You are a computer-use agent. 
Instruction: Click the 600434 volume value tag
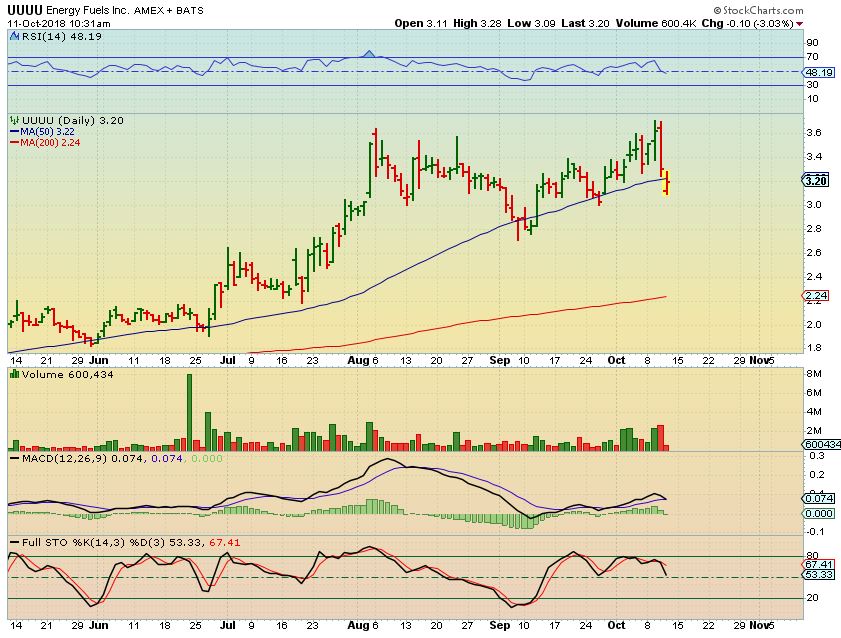click(x=822, y=444)
